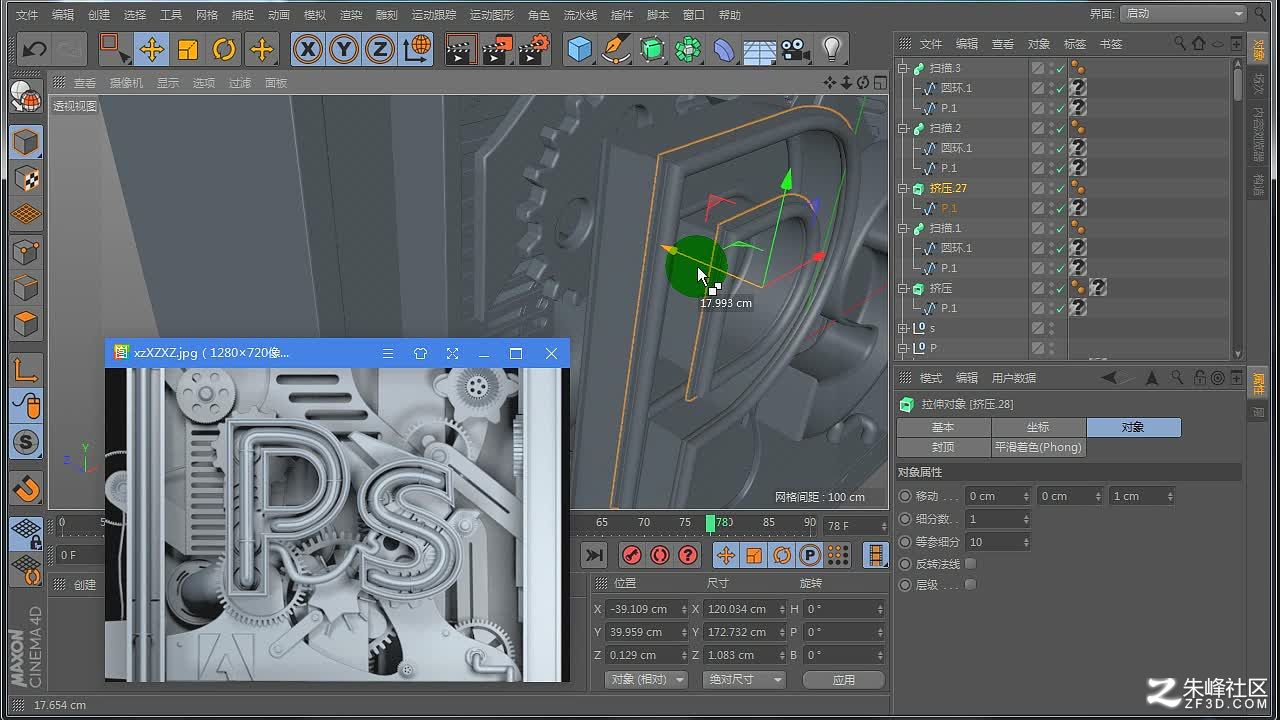Image resolution: width=1280 pixels, height=720 pixels.
Task: Click the record active objects button
Action: [631, 555]
